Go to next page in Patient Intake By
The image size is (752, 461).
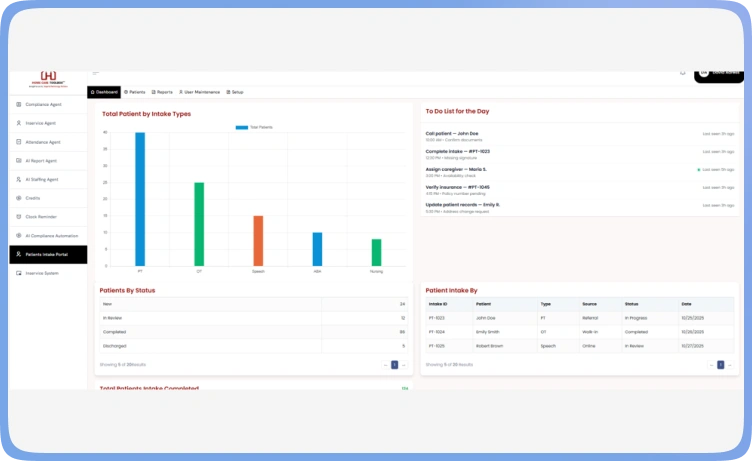pyautogui.click(x=729, y=365)
